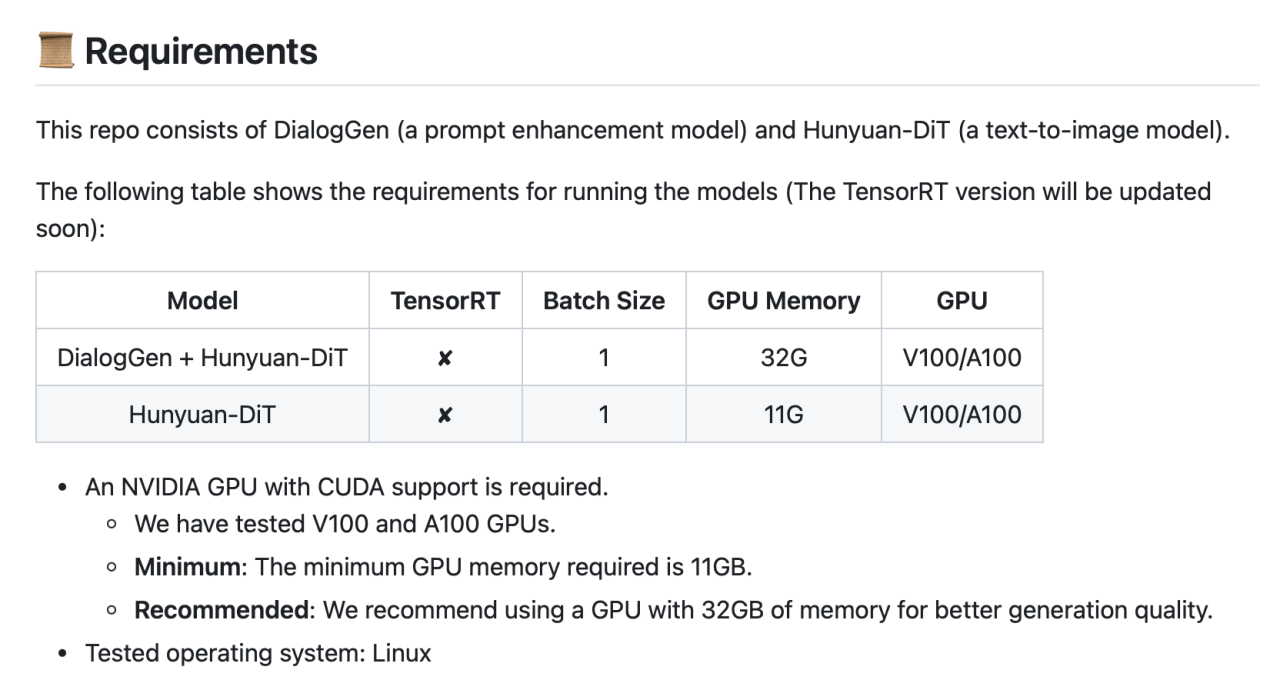The image size is (1280, 700).
Task: Click the Batch Size column header
Action: point(604,300)
